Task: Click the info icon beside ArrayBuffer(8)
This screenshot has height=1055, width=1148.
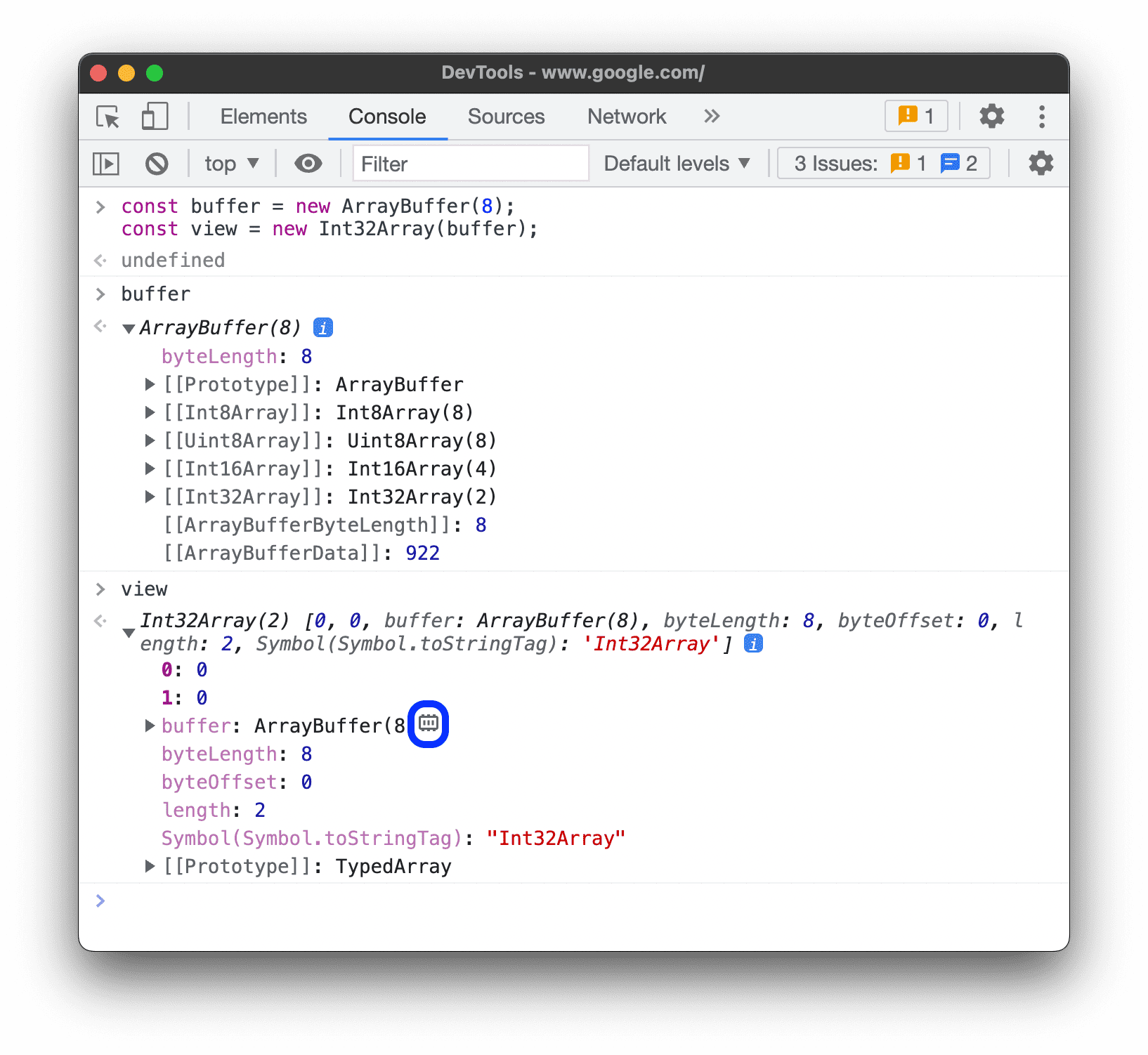Action: [x=322, y=327]
